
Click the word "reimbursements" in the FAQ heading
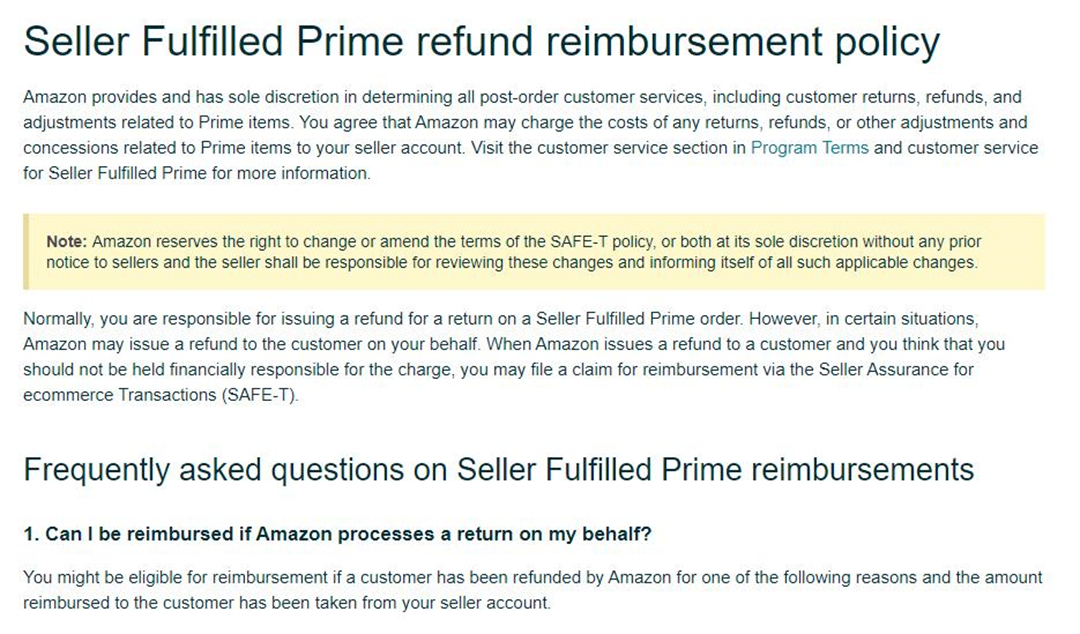pos(862,470)
